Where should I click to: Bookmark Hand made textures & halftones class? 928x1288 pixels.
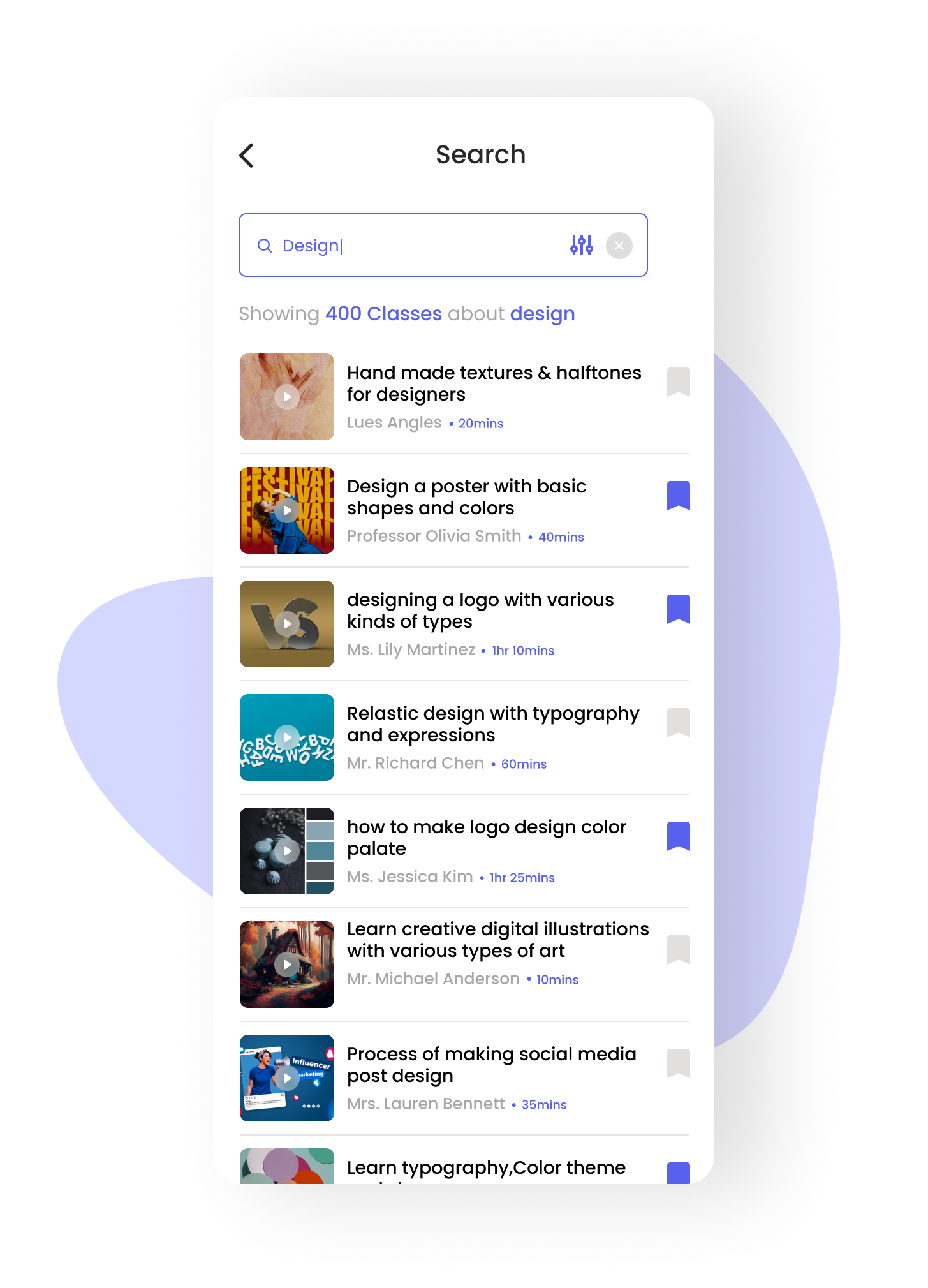tap(678, 381)
